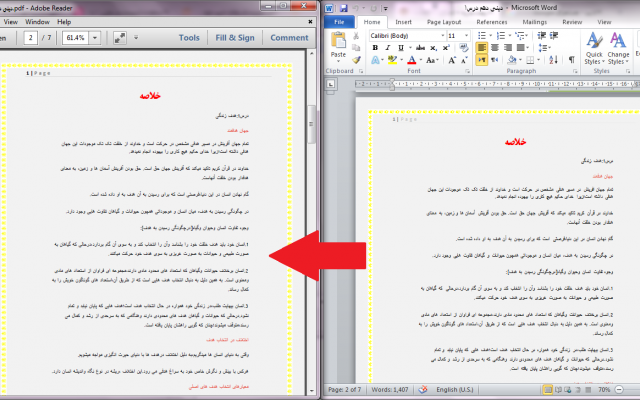Shrink font size in Word
The width and height of the screenshot is (640, 400).
(x=464, y=60)
